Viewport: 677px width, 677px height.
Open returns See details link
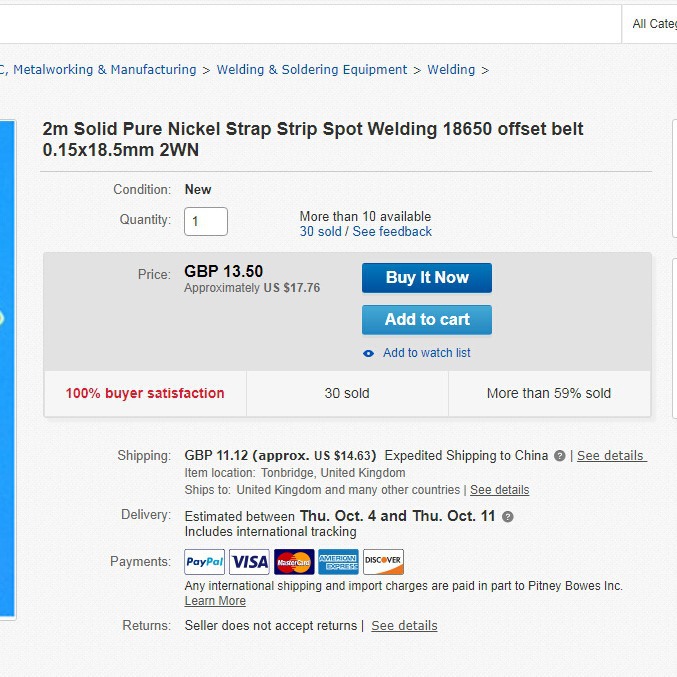coord(404,626)
